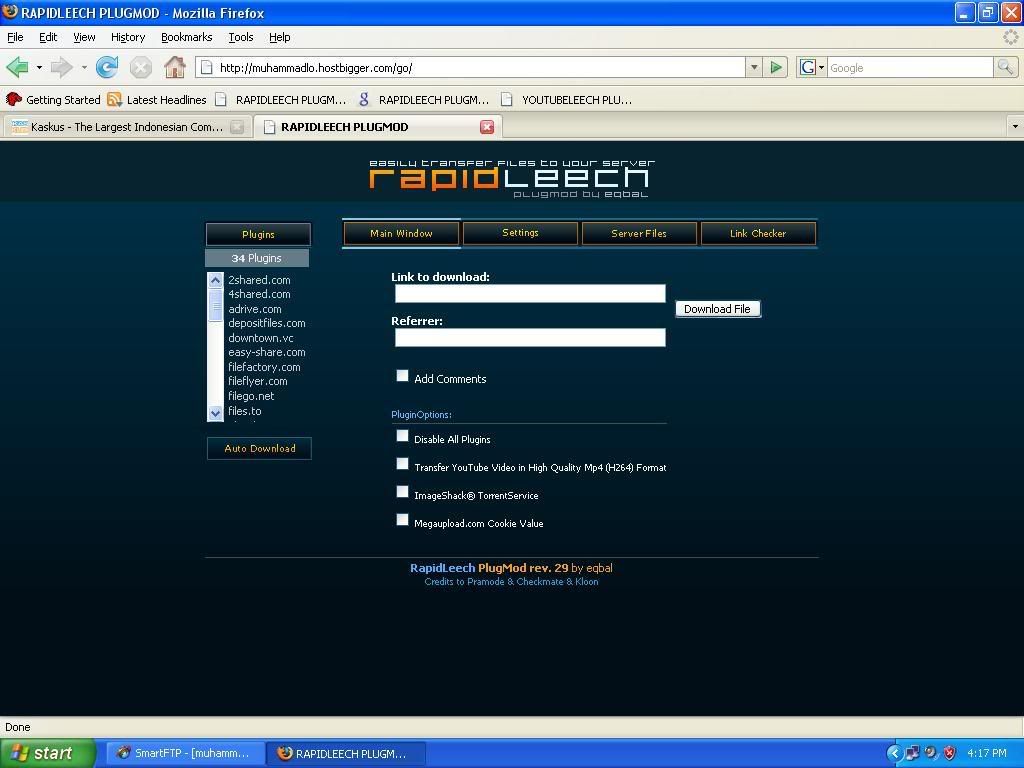This screenshot has width=1024, height=768.
Task: Toggle the ImageShack TorrentService checkbox
Action: tap(402, 492)
